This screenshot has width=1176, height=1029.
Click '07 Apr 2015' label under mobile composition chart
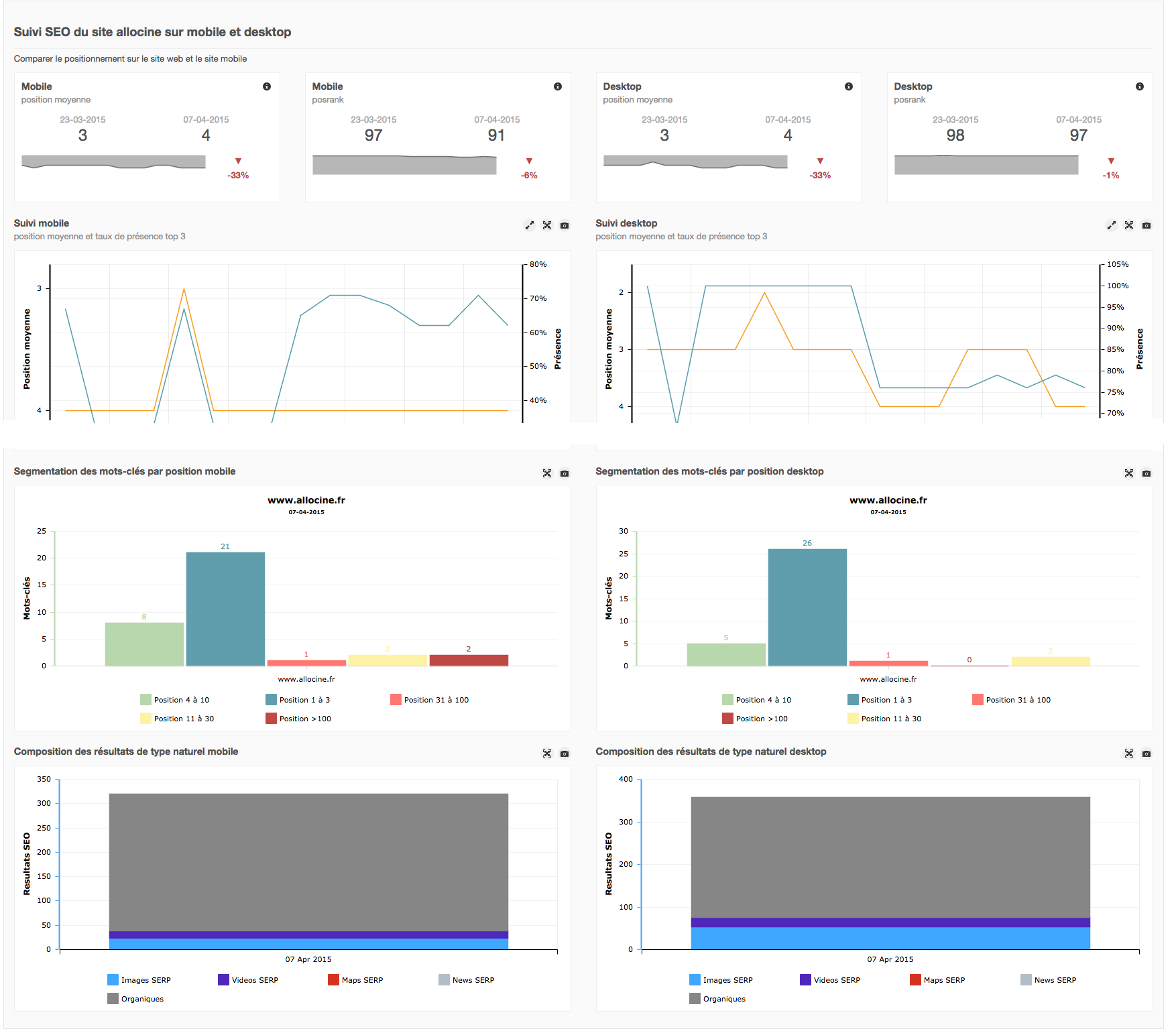pos(308,959)
